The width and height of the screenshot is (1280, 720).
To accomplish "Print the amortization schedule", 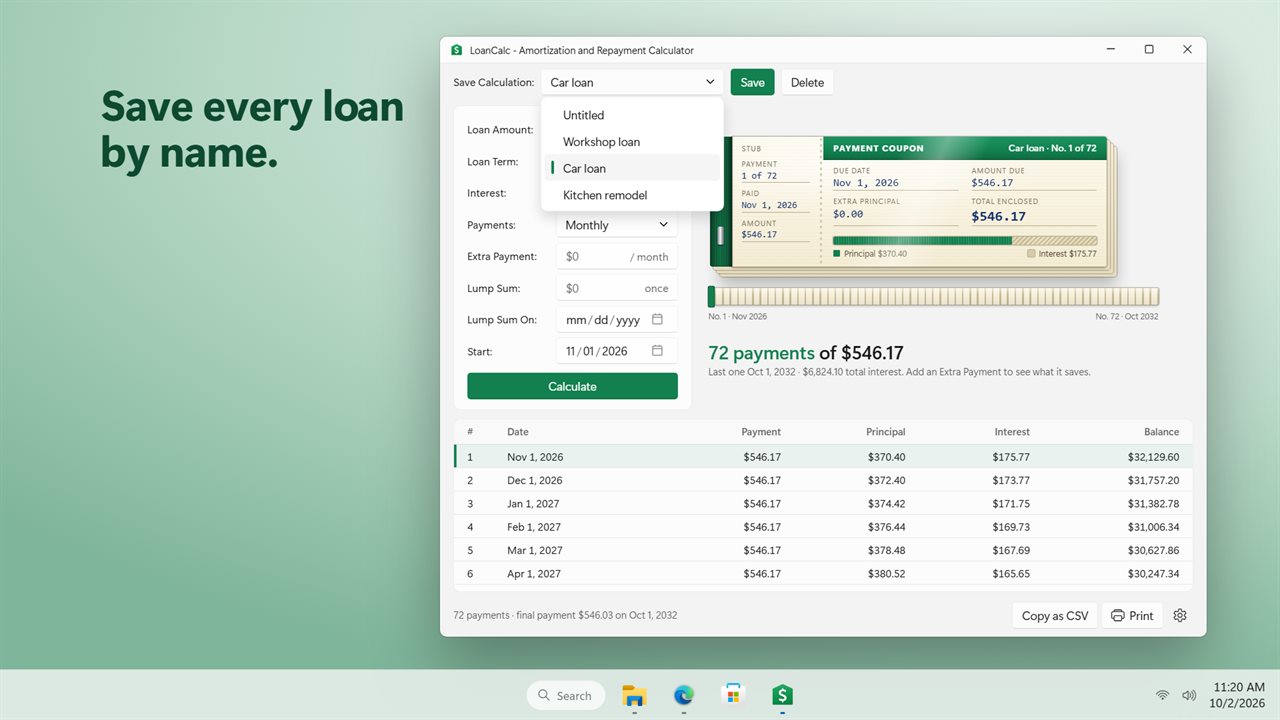I will click(1132, 616).
